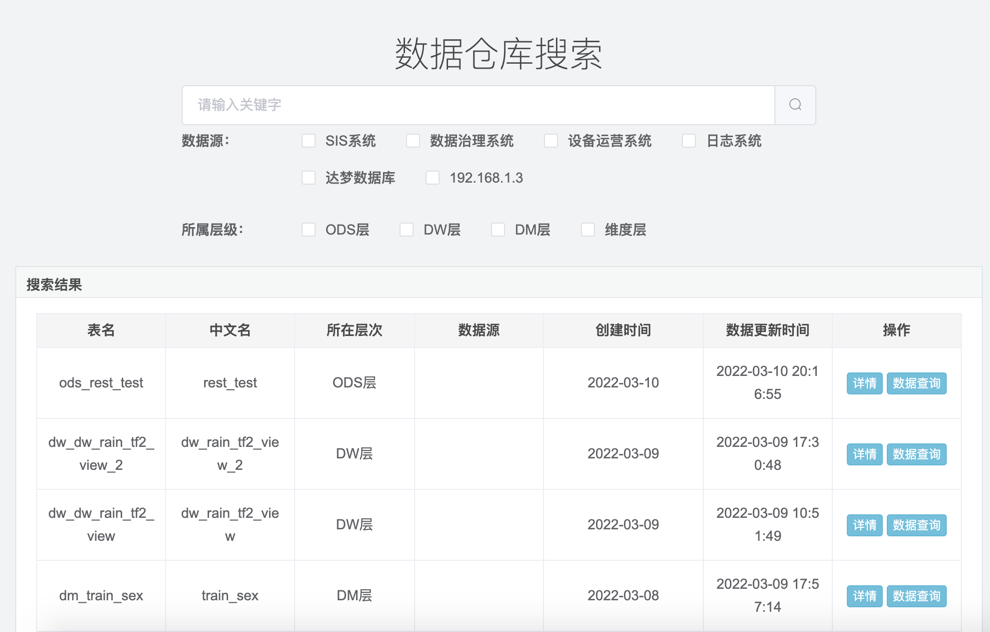View 详情 for dw_dw_rain_tf2_view_2 table
This screenshot has width=990, height=632.
(864, 454)
